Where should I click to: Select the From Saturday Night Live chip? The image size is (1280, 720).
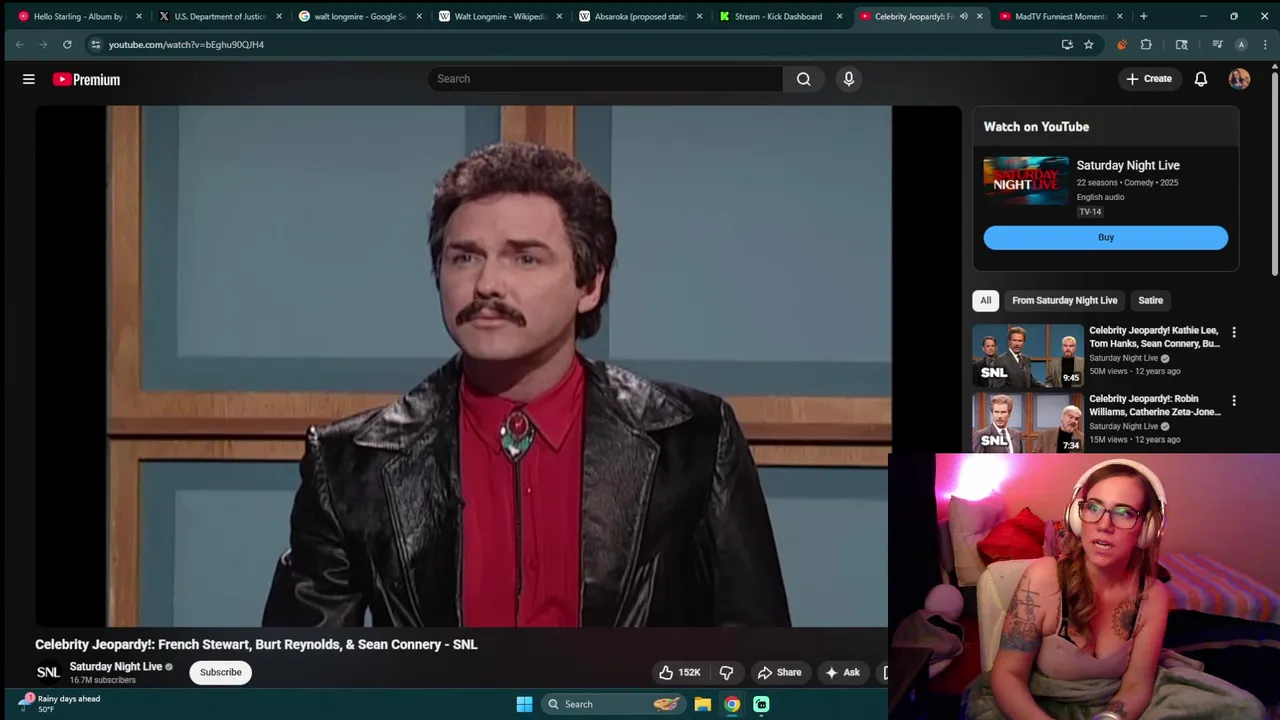click(x=1064, y=300)
